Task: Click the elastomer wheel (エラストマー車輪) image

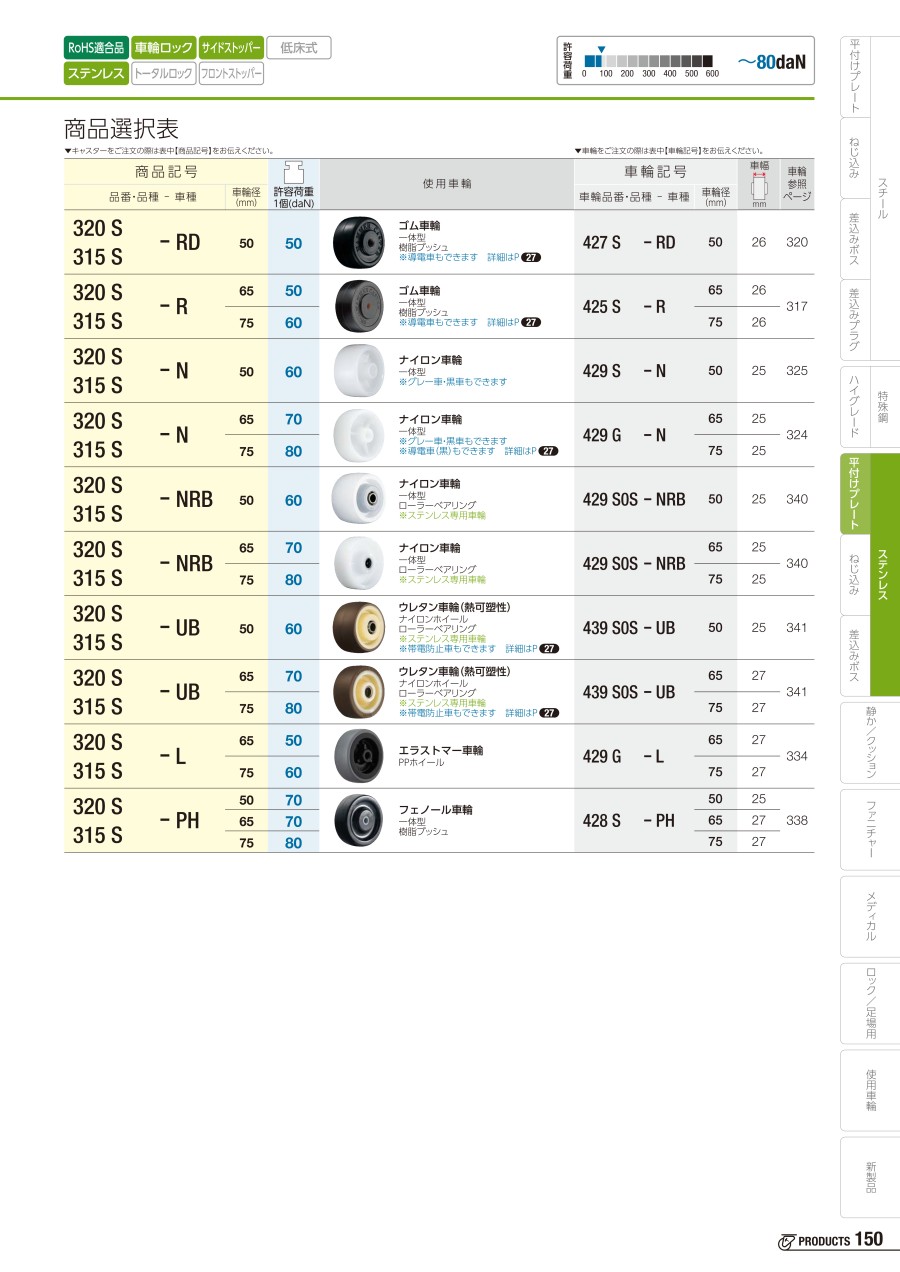Action: pos(354,756)
